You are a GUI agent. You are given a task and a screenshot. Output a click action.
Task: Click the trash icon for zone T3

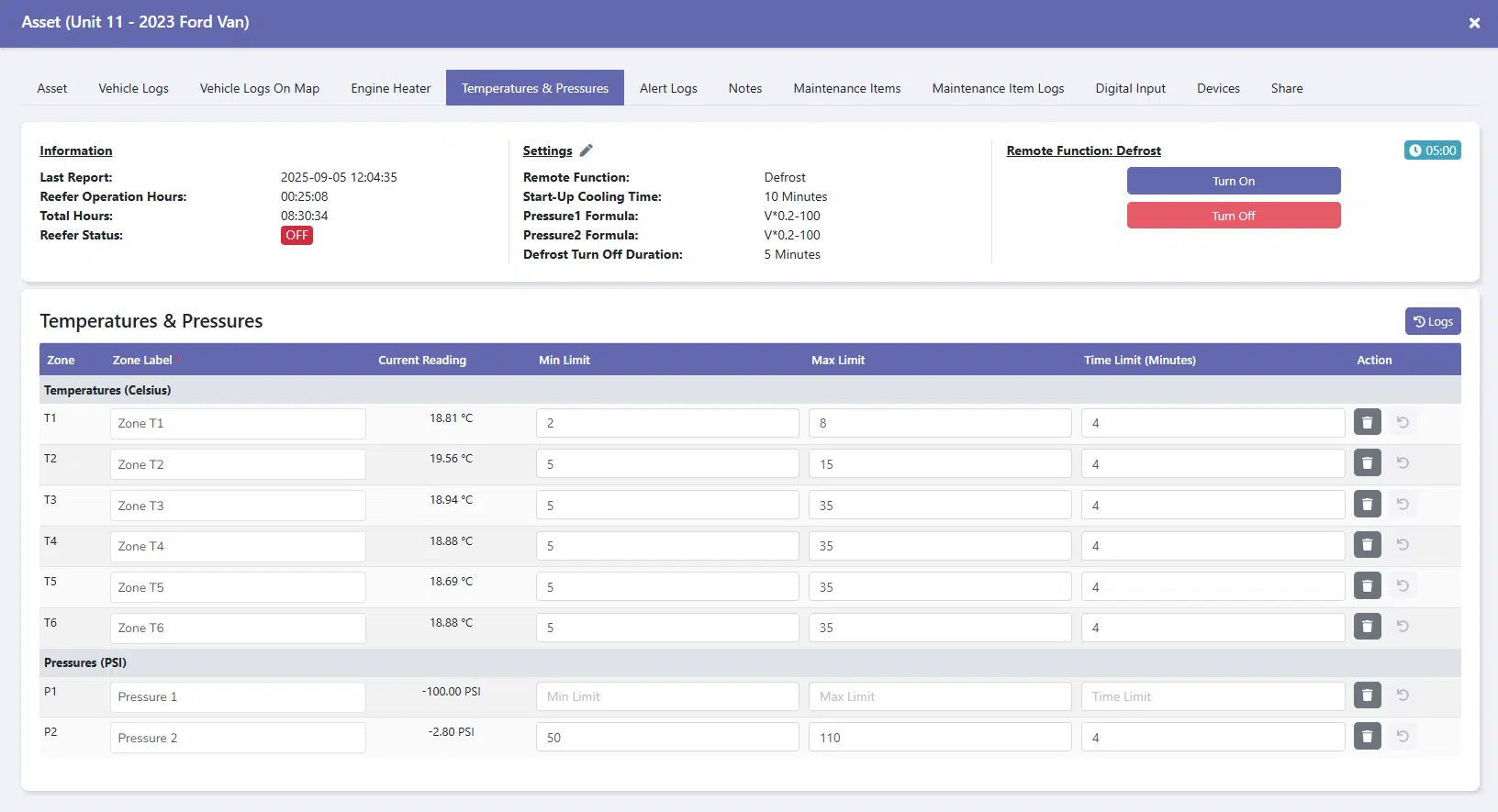click(1367, 505)
